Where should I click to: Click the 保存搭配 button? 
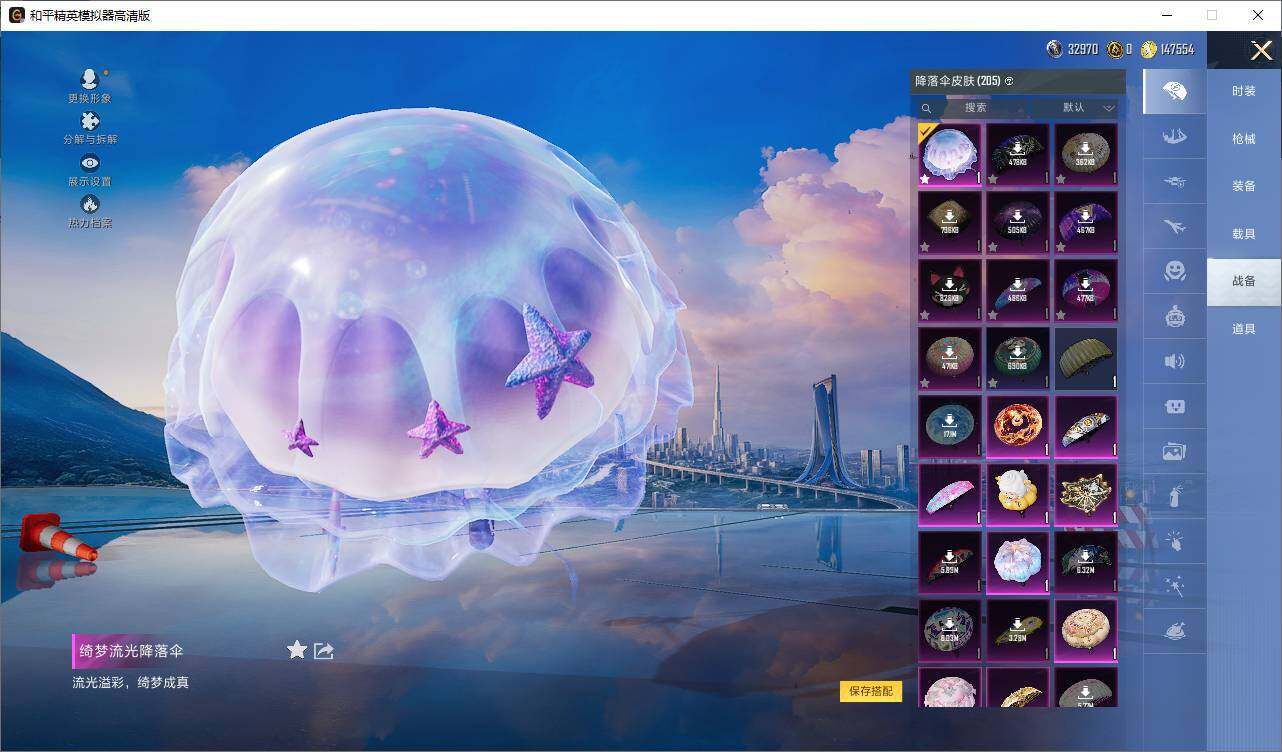(871, 691)
